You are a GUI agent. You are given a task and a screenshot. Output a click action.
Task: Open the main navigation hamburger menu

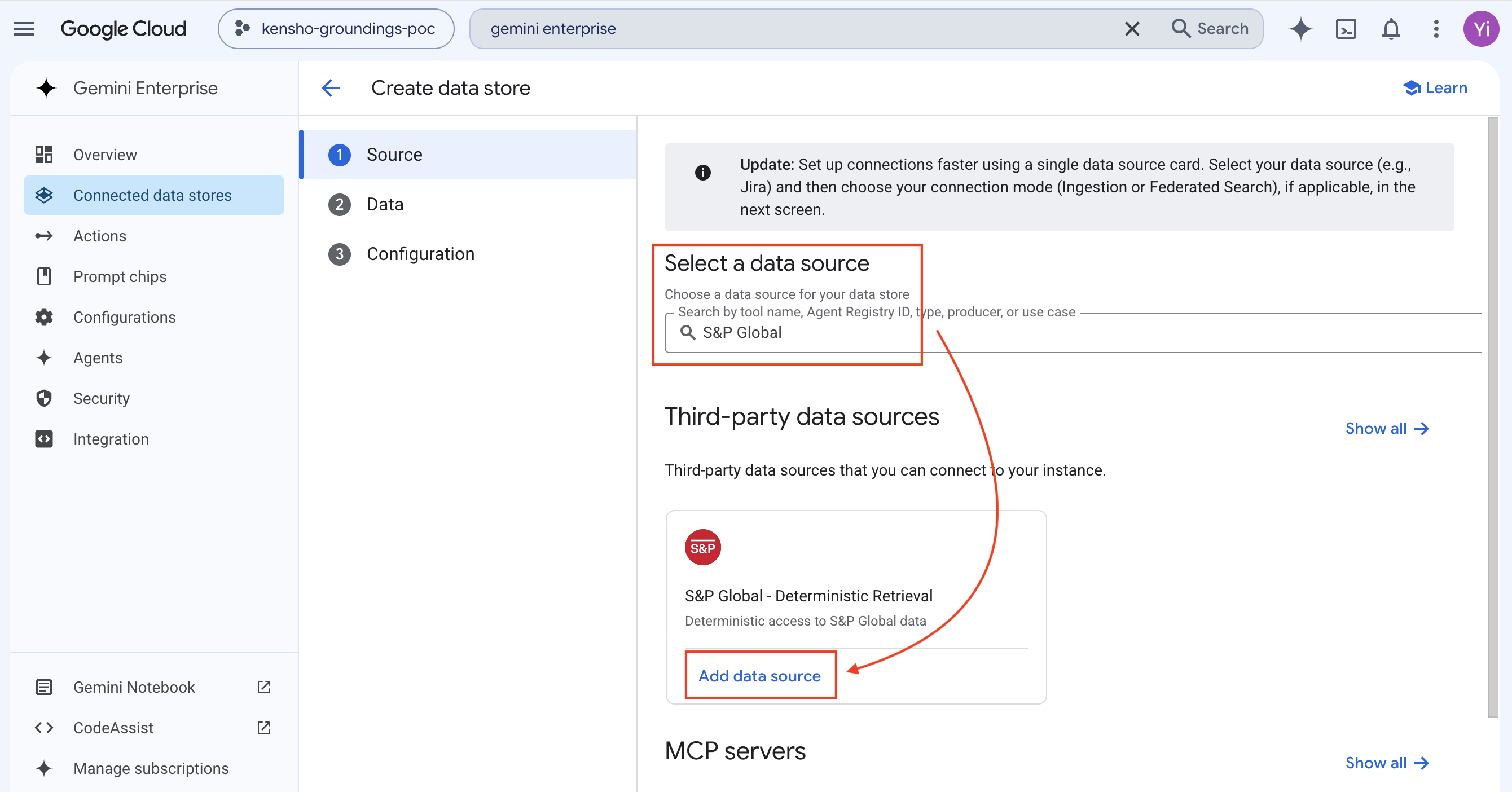pos(24,28)
